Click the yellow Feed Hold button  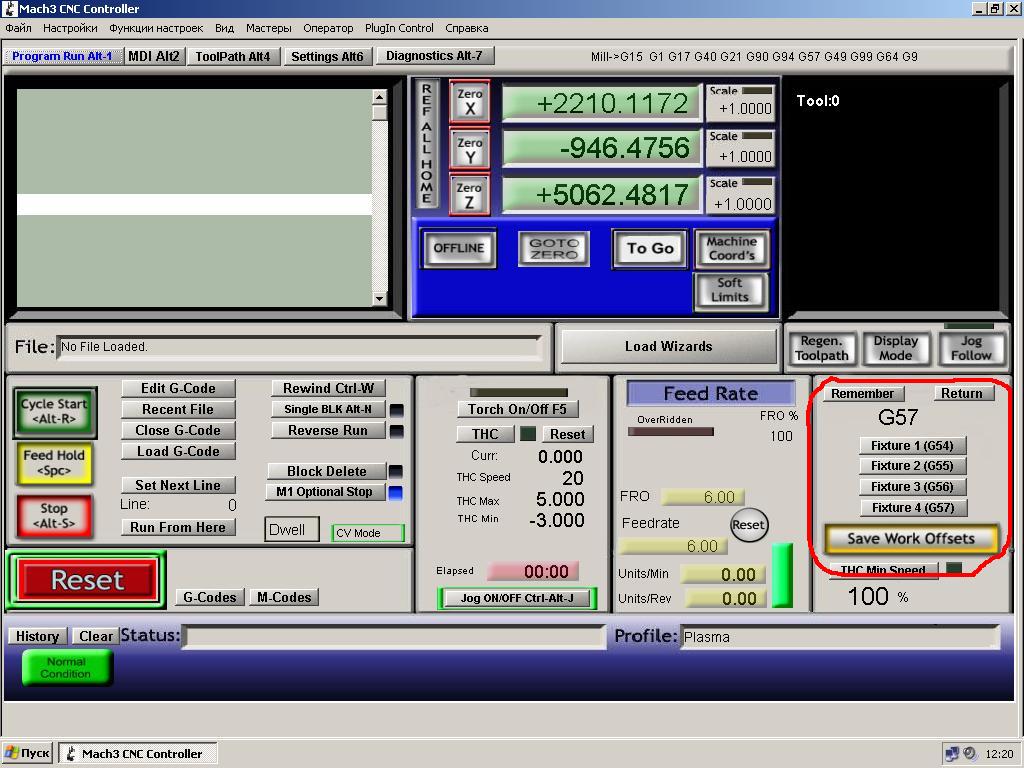tap(54, 462)
